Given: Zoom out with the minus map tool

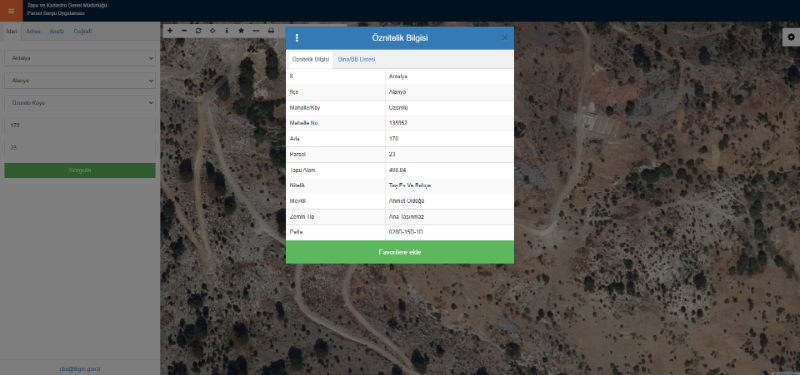Looking at the screenshot, I should point(184,31).
